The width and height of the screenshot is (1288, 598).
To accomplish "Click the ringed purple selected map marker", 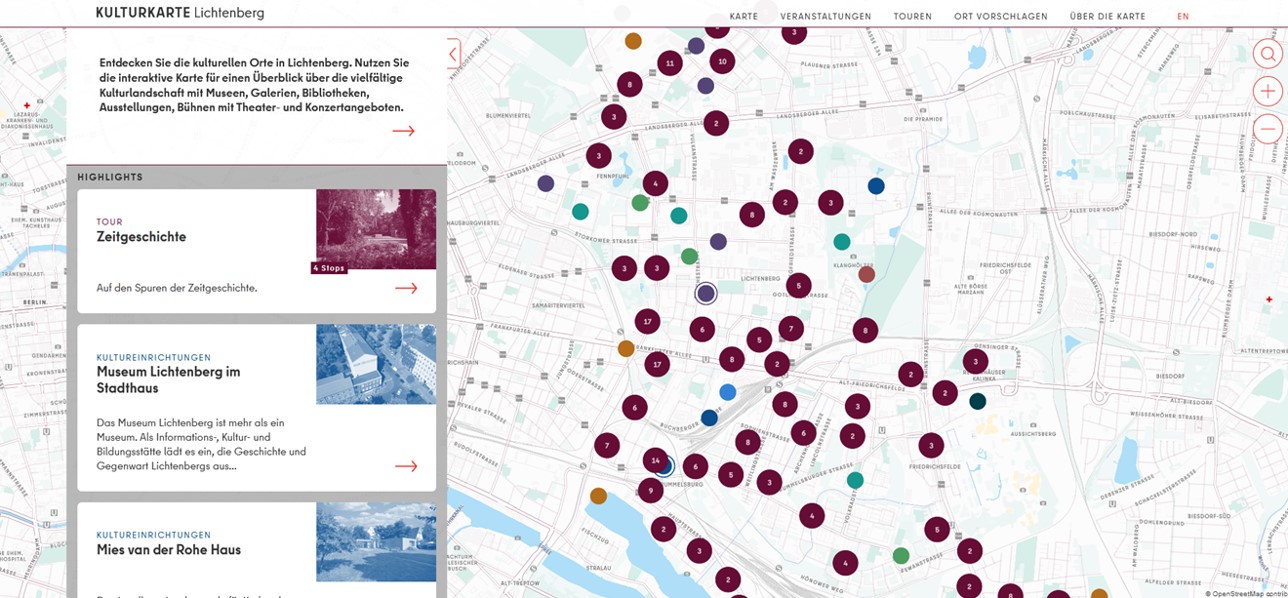I will 706,293.
